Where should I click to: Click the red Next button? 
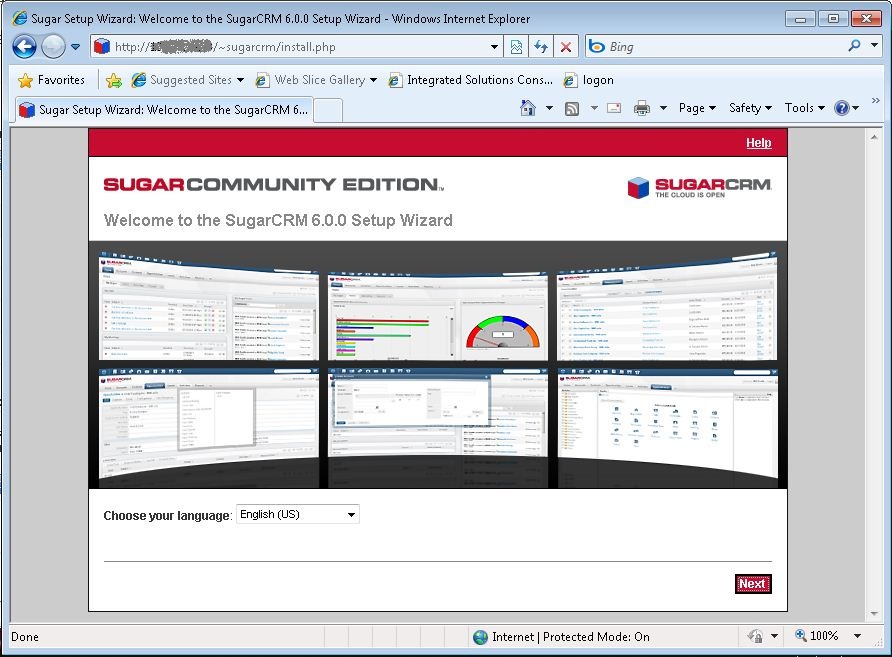(753, 584)
